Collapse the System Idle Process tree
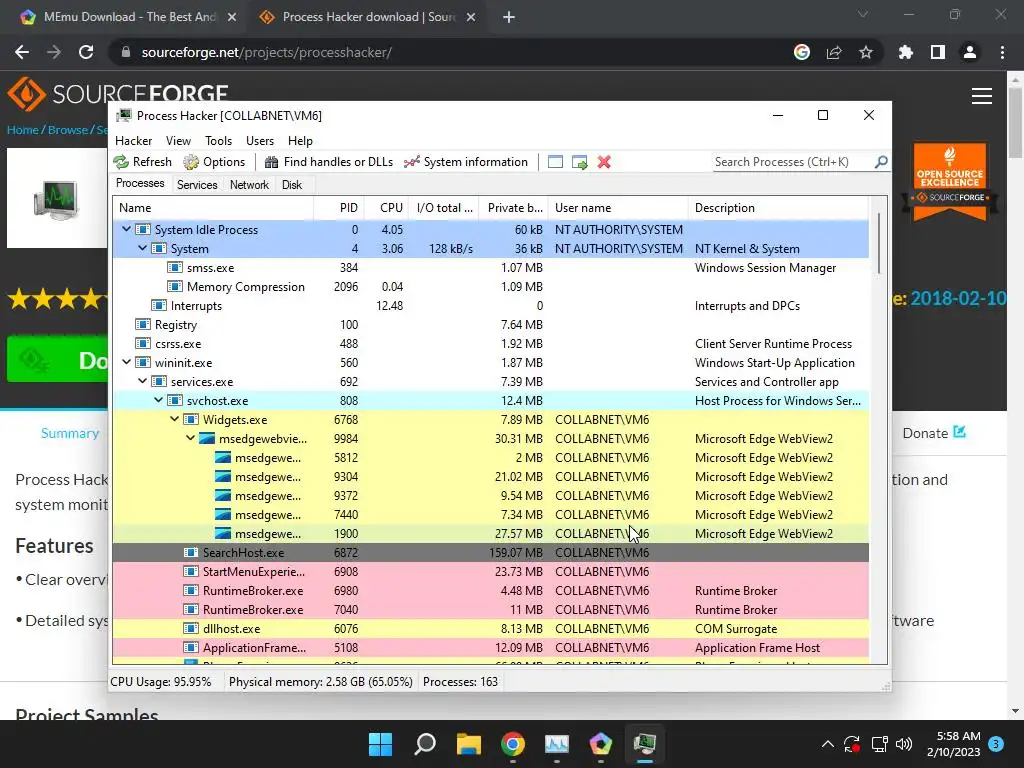 [x=126, y=229]
